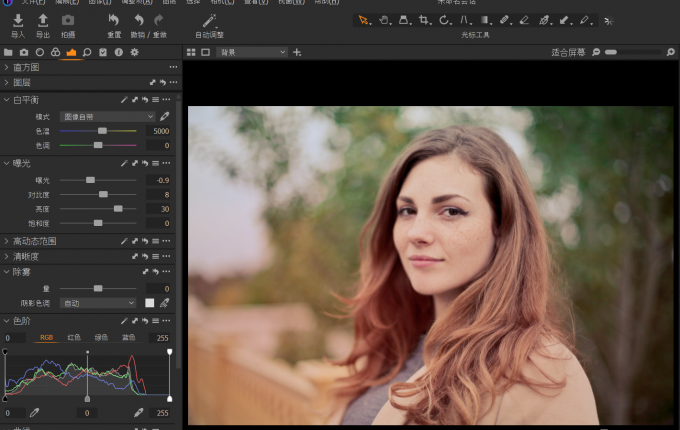This screenshot has height=430, width=680.
Task: Click the 拍摄 (Capture) camera icon
Action: pyautogui.click(x=68, y=20)
